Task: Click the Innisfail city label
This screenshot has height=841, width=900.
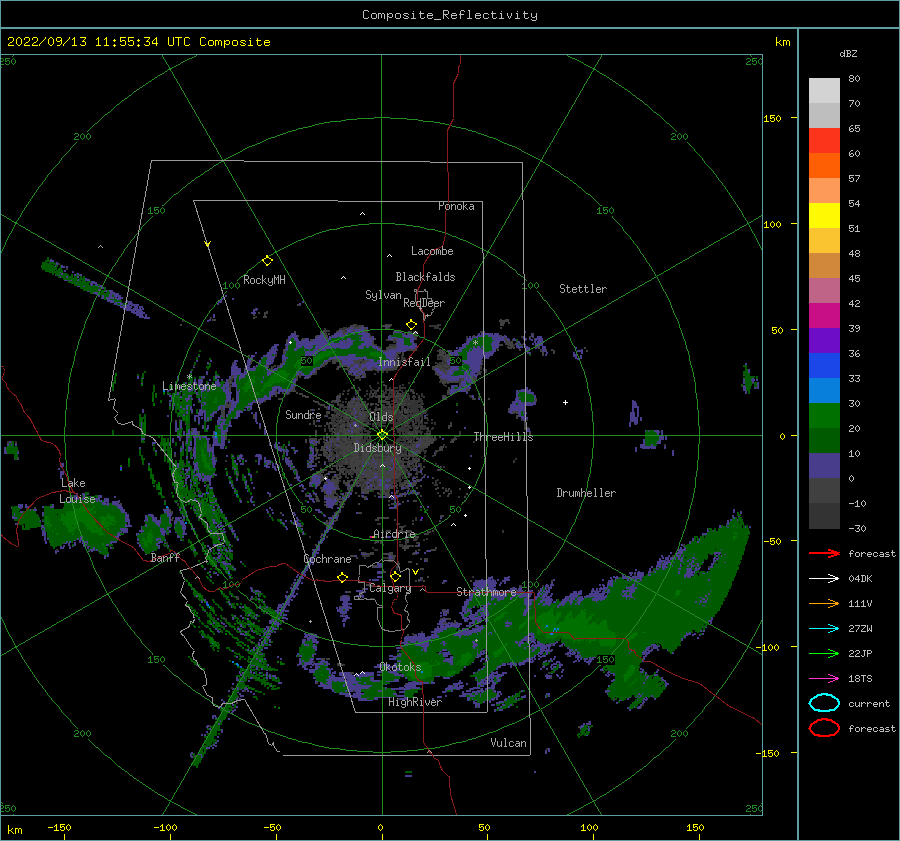Action: [x=404, y=362]
